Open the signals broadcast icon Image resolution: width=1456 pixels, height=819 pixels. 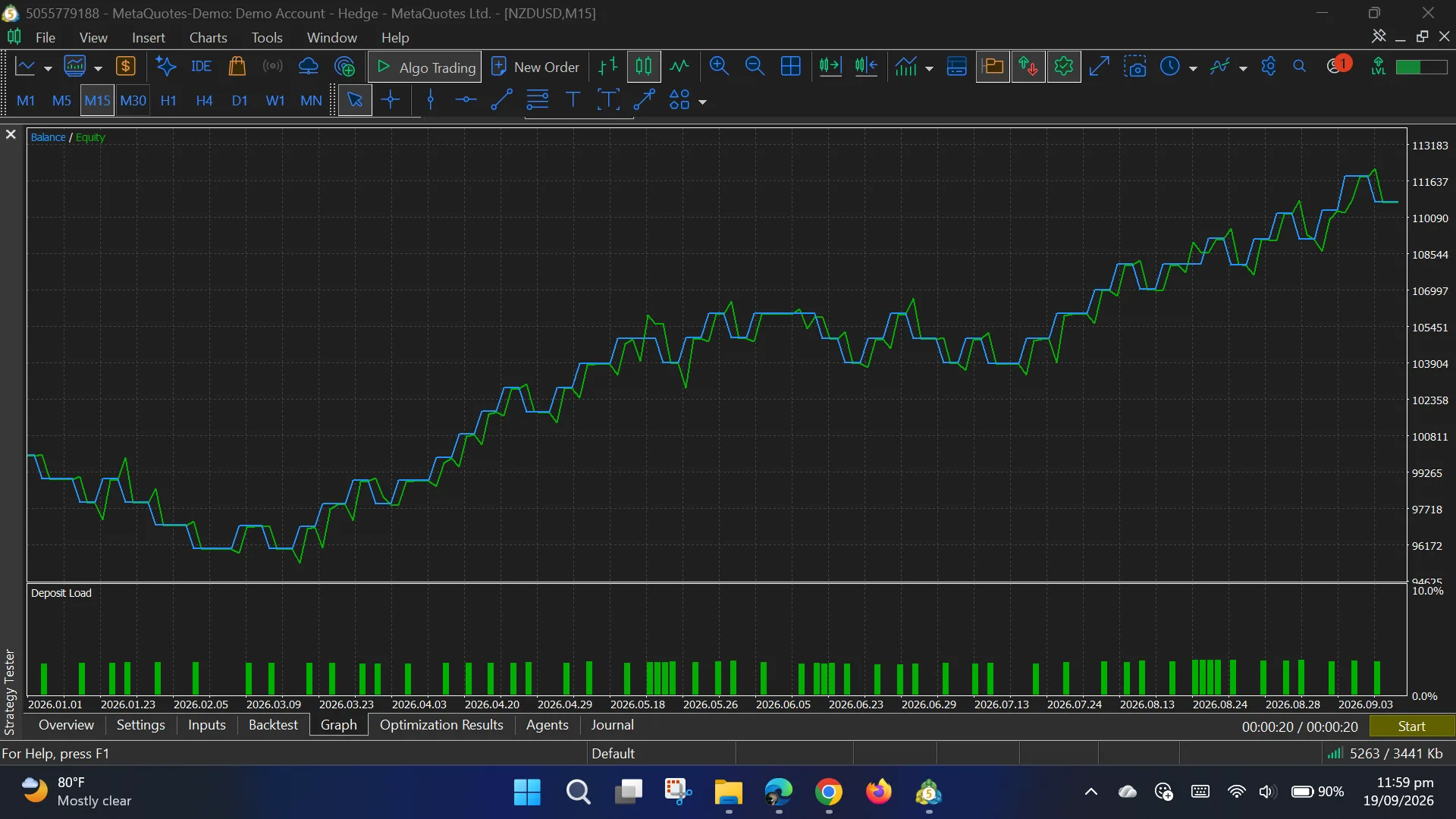(x=272, y=67)
